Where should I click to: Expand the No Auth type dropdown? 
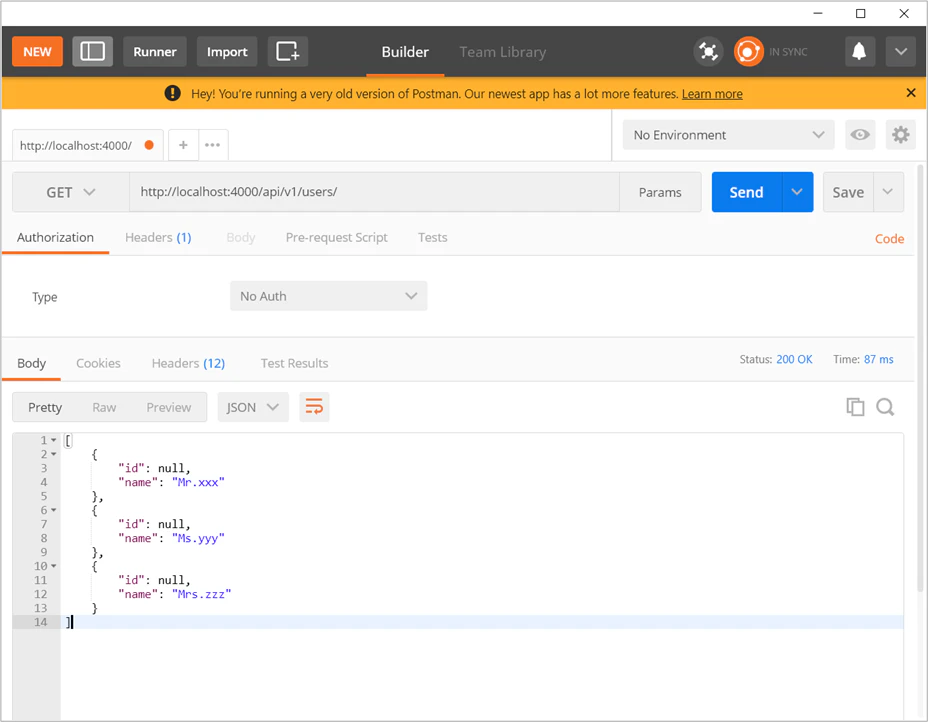[x=328, y=296]
